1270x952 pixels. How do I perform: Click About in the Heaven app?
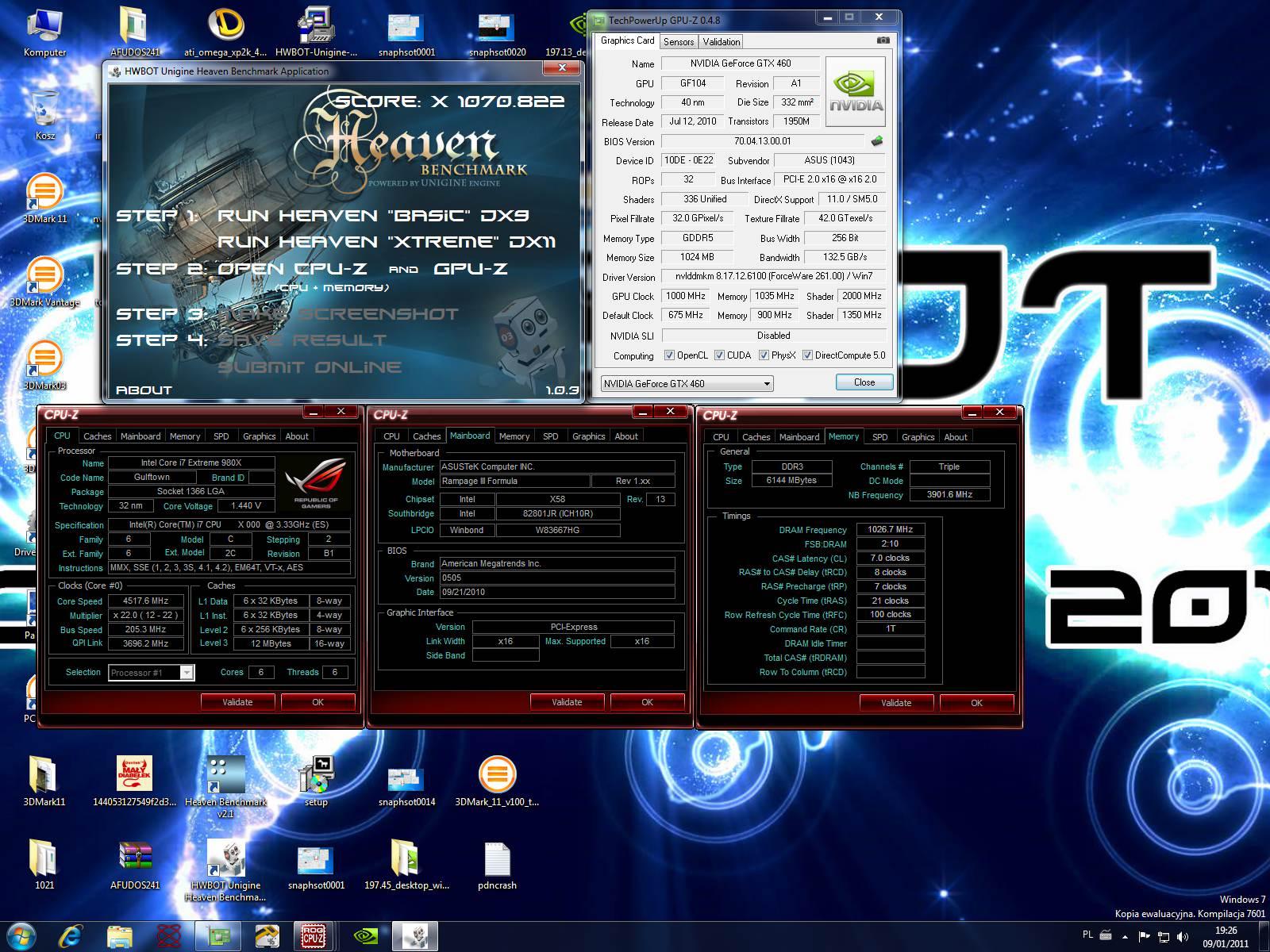144,390
